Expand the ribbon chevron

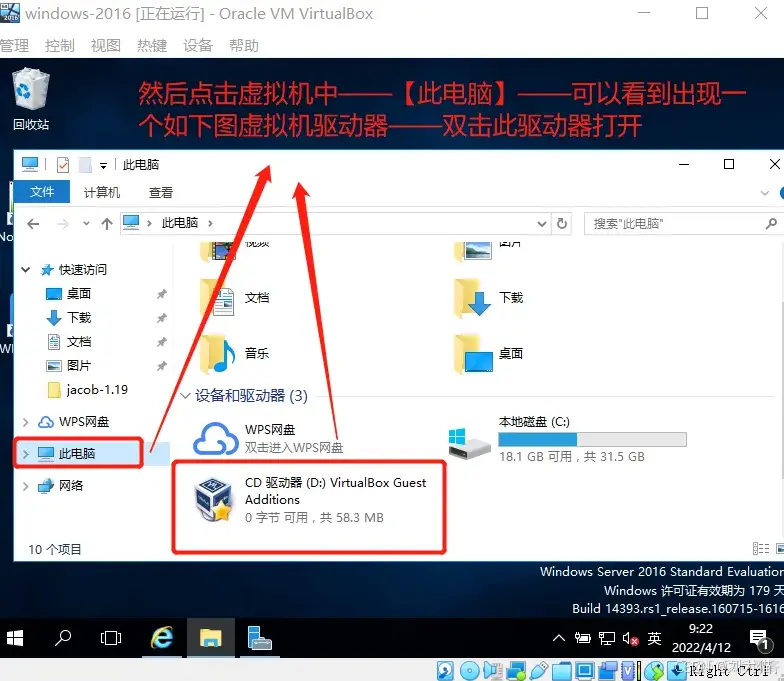tap(764, 193)
